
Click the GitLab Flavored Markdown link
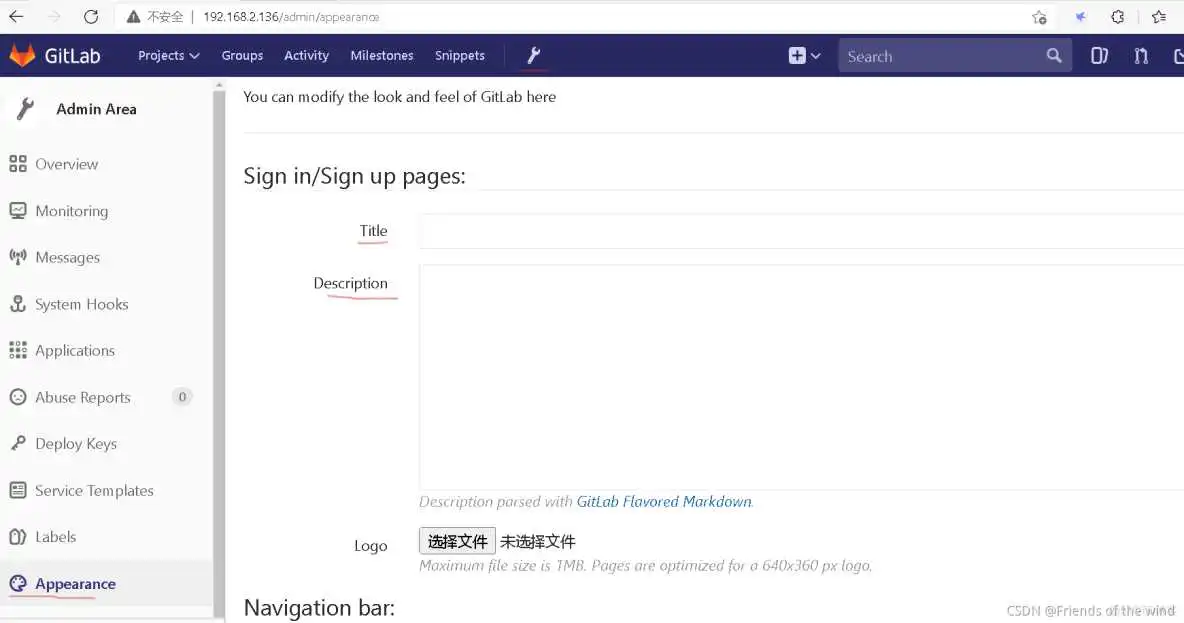(x=664, y=502)
